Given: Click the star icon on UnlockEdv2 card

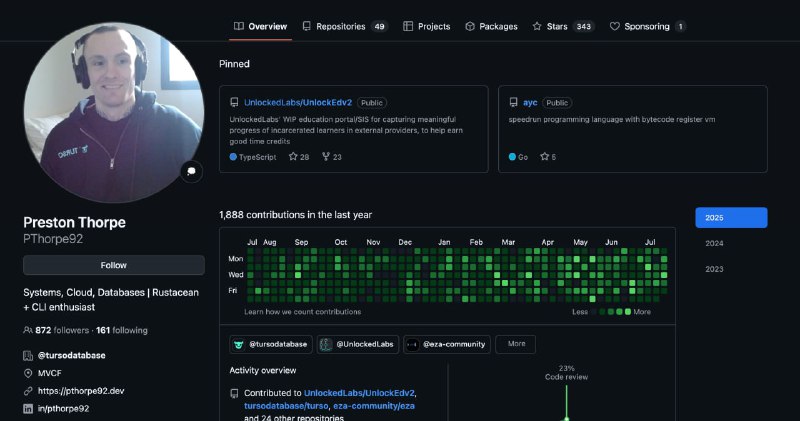Looking at the screenshot, I should point(293,157).
